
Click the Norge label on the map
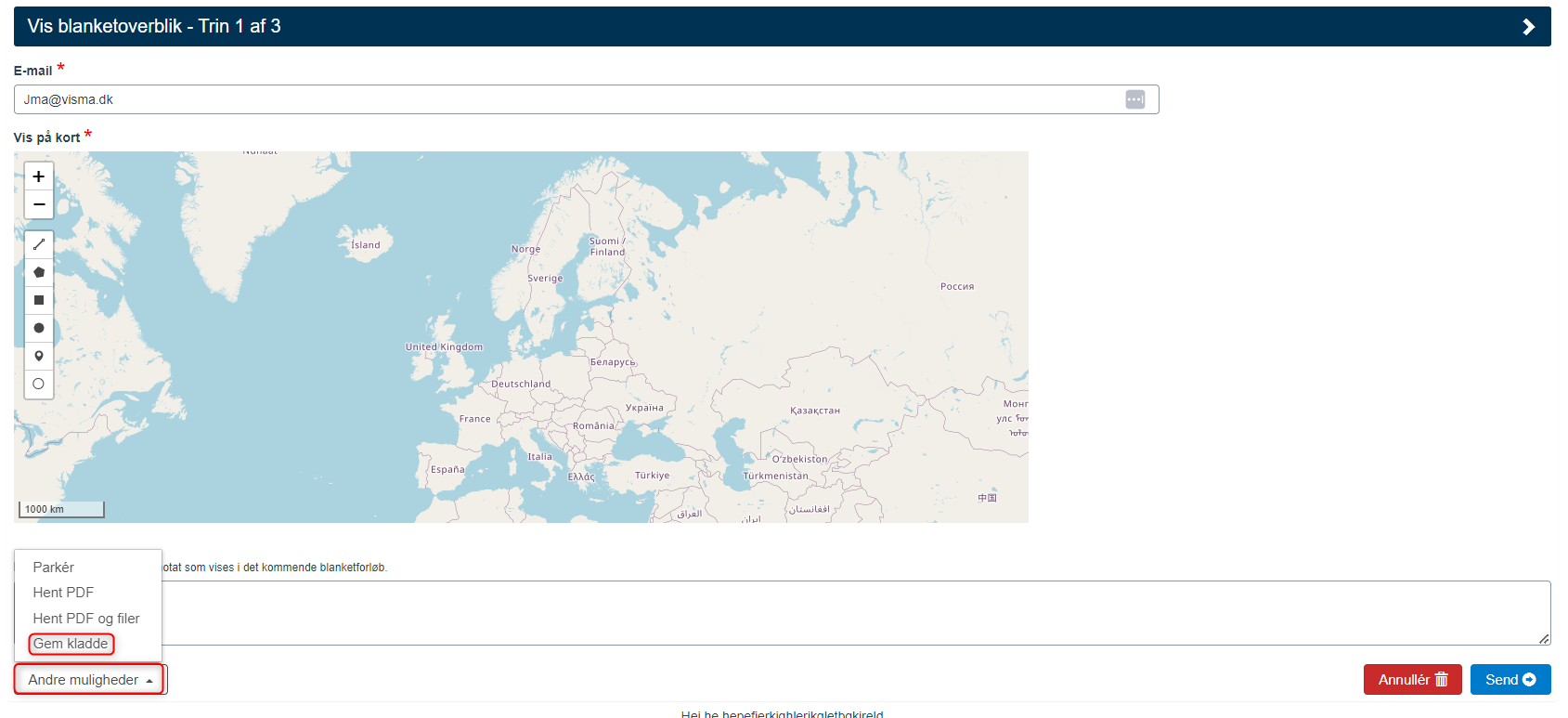(525, 249)
